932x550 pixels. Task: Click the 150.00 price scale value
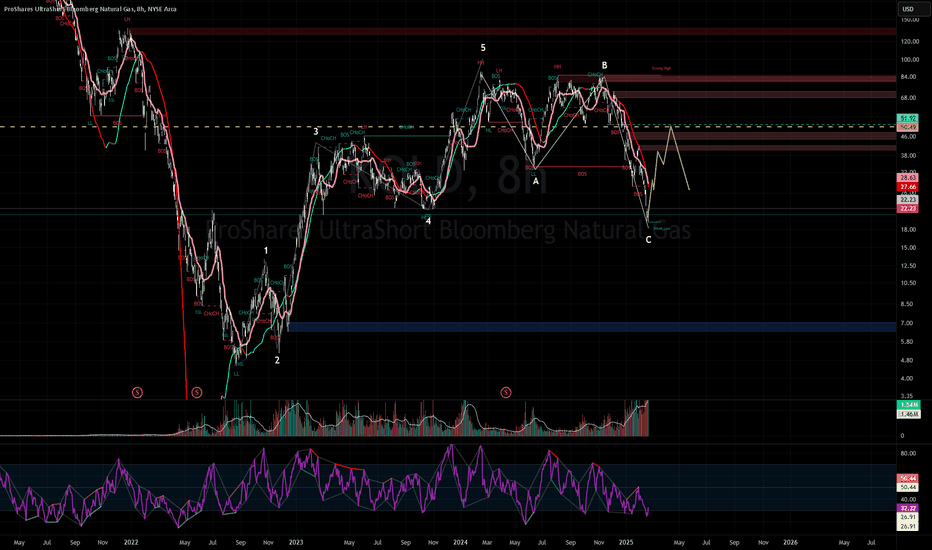[x=909, y=20]
